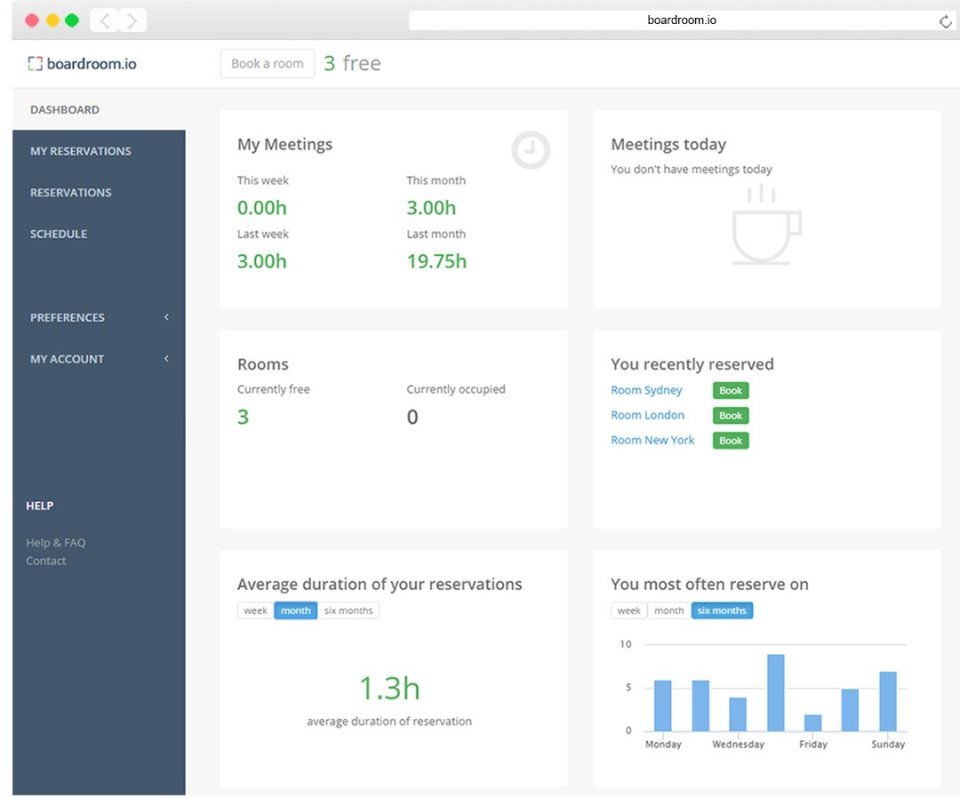Go back with the browser back arrow
Screen dimensions: 960x806
pos(105,21)
